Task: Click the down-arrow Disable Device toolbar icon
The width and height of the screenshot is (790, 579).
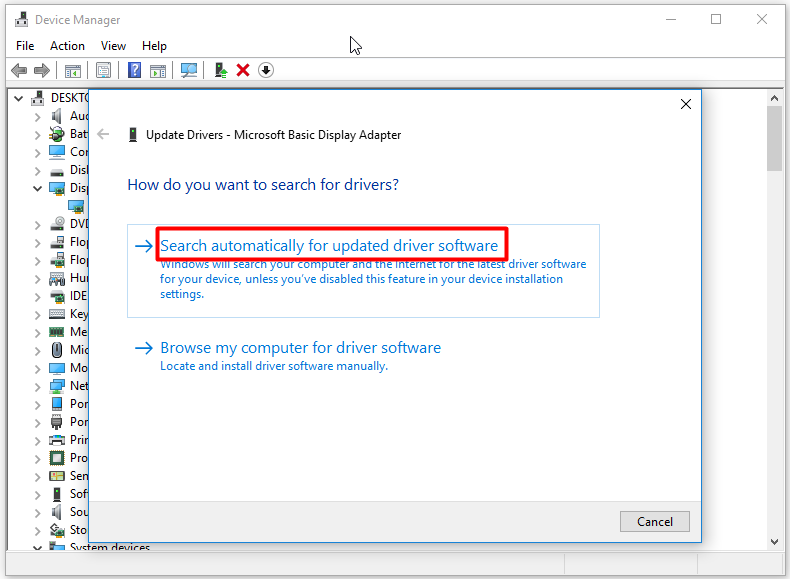Action: [x=266, y=70]
